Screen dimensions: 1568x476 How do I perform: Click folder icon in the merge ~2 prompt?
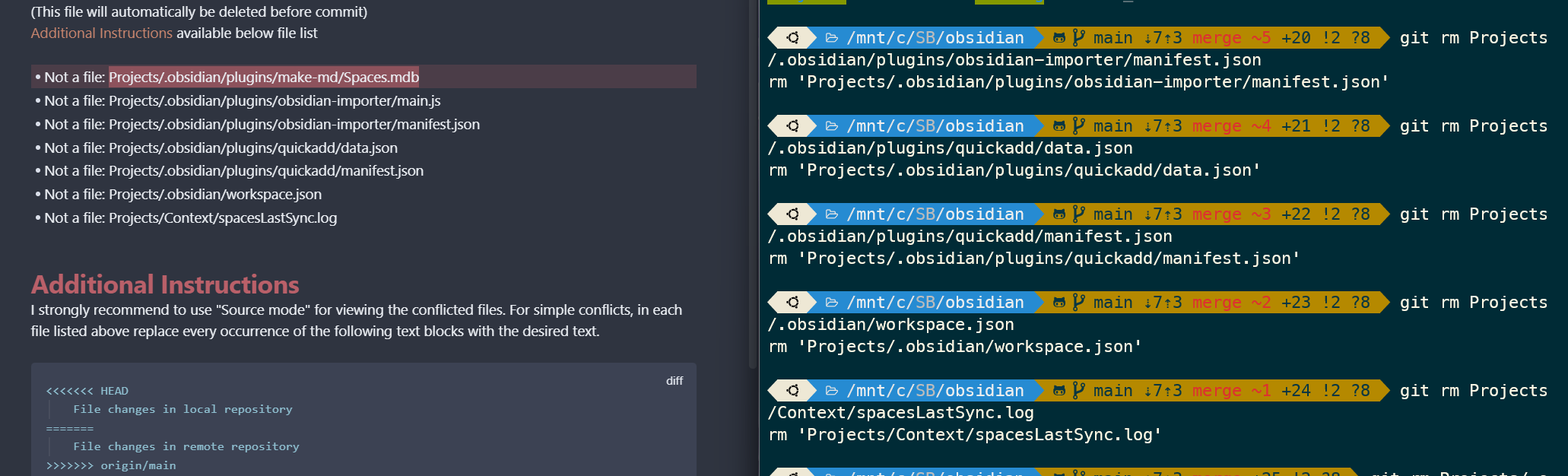tap(831, 303)
